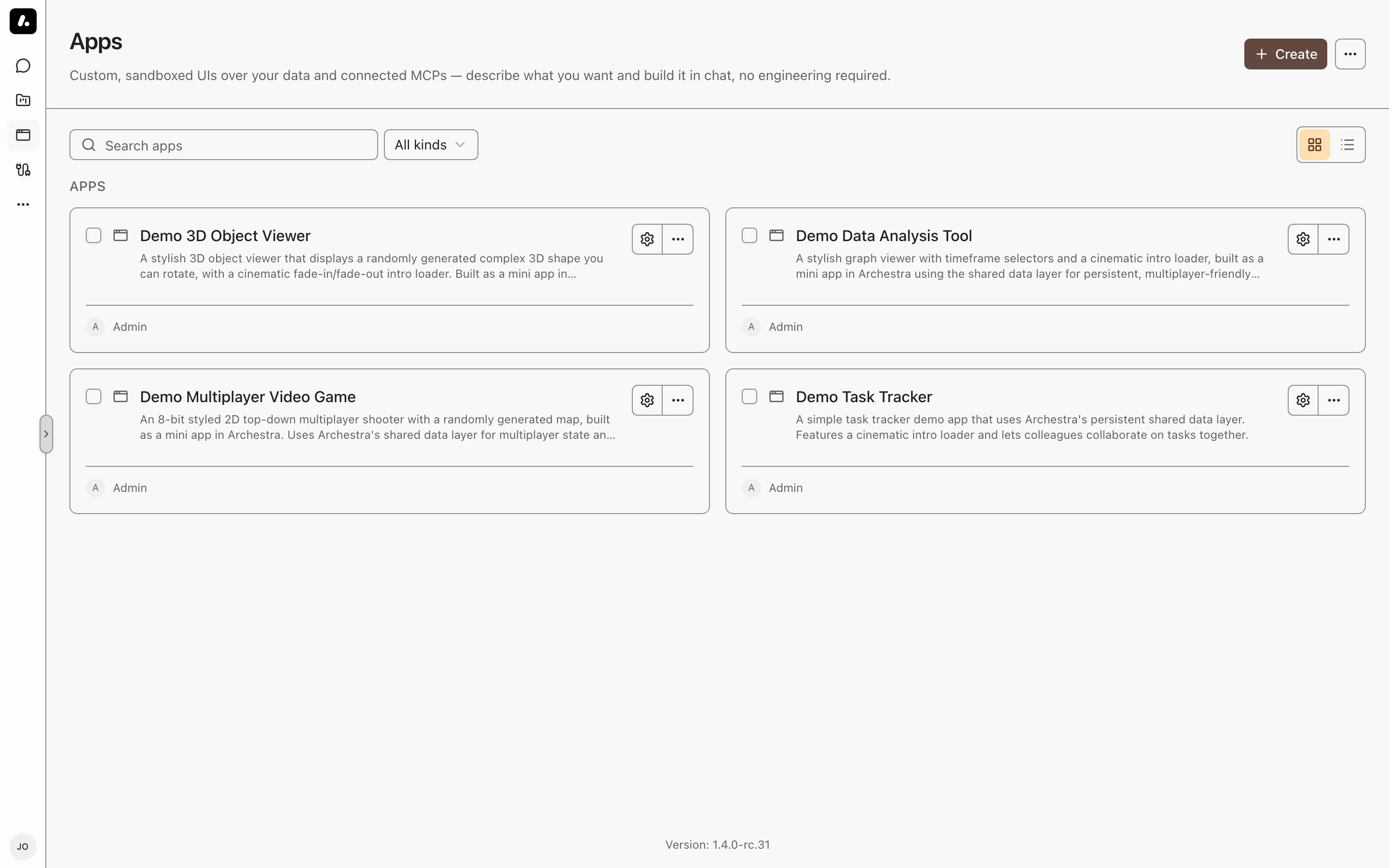Open the Demo Multiplayer Video Game title
Viewport: 1389px width, 868px height.
pyautogui.click(x=247, y=397)
